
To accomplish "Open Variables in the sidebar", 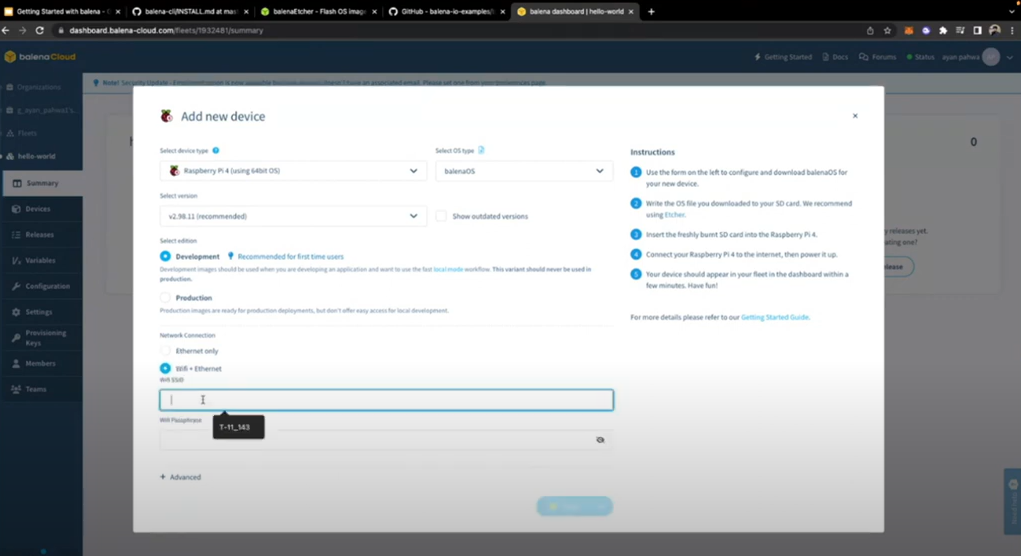I will point(41,260).
